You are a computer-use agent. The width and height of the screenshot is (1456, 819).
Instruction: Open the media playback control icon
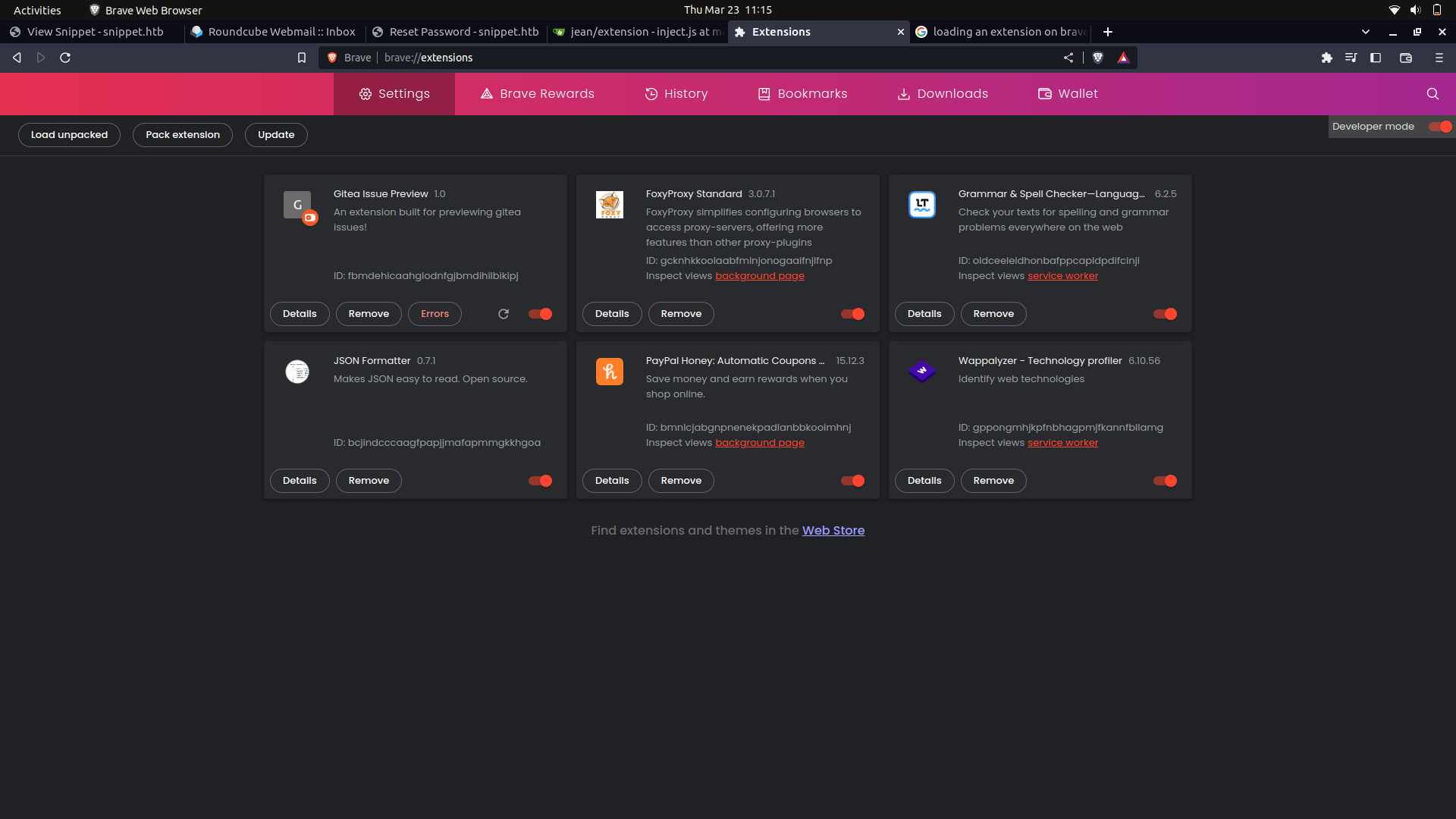1352,57
